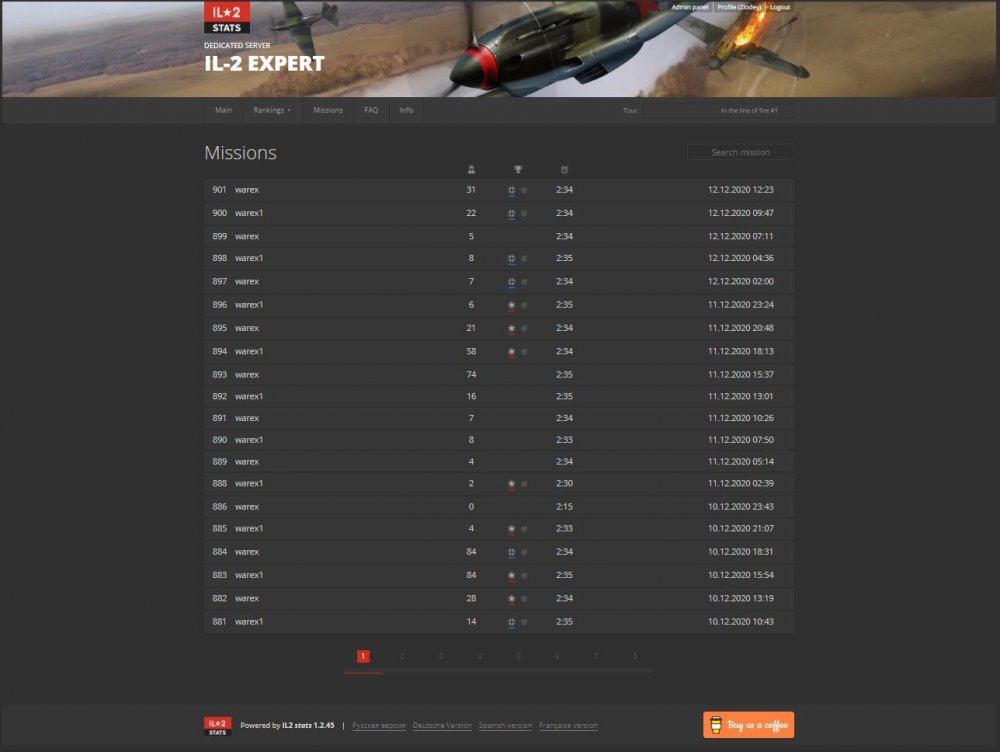1000x752 pixels.
Task: Switch to Deutsche Version link
Action: click(x=442, y=726)
